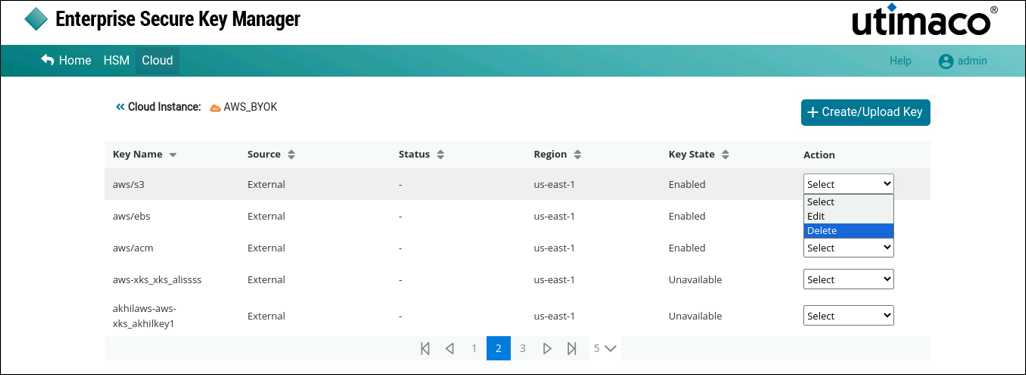Click the Cloud Instance label

pyautogui.click(x=164, y=107)
